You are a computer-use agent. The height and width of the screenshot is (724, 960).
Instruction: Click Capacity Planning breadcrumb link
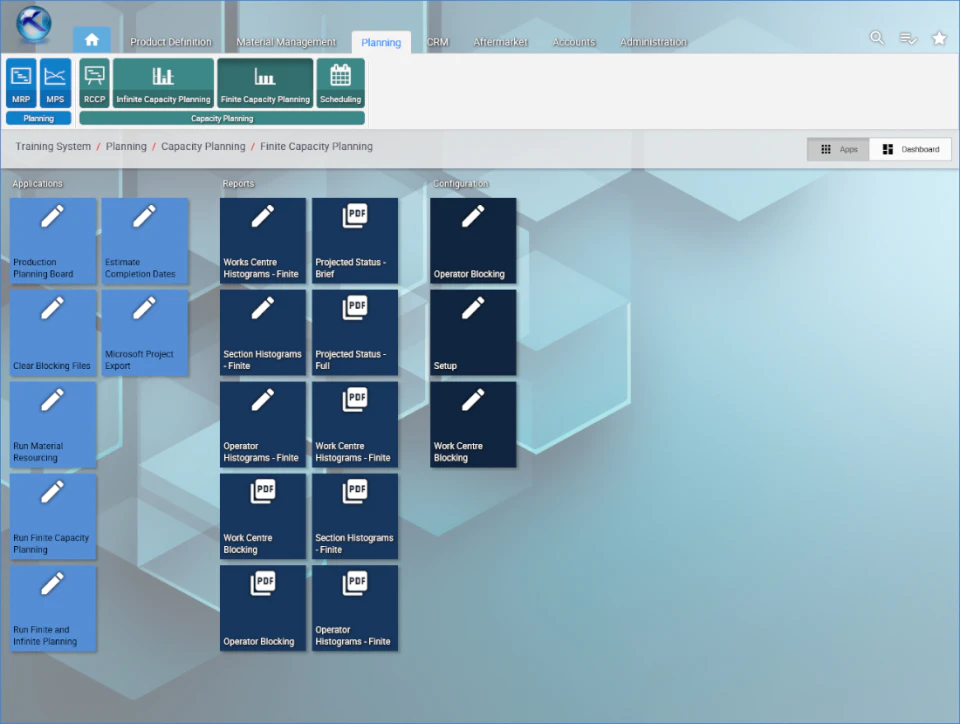(x=203, y=146)
